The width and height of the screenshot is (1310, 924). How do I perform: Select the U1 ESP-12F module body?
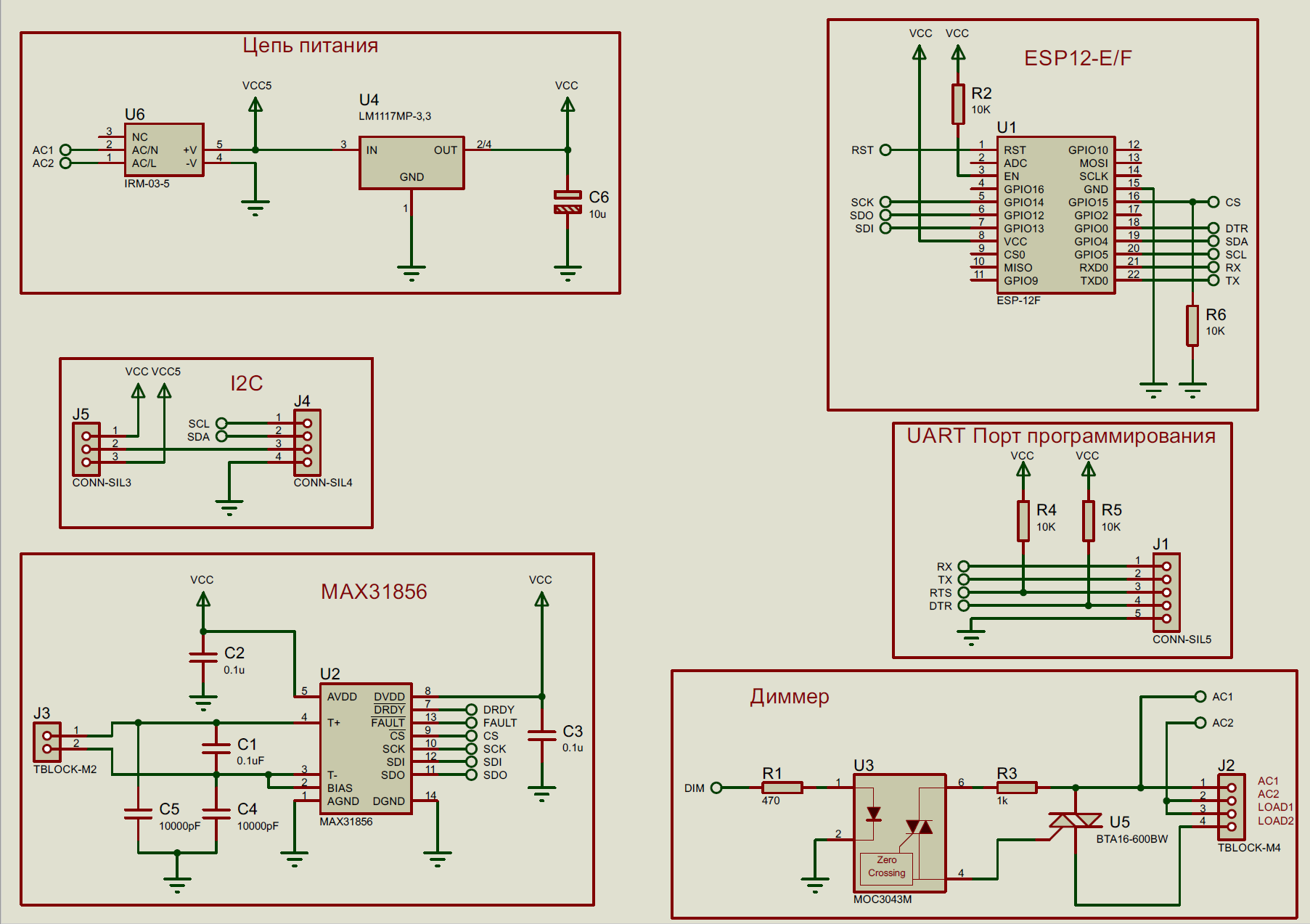[1056, 215]
